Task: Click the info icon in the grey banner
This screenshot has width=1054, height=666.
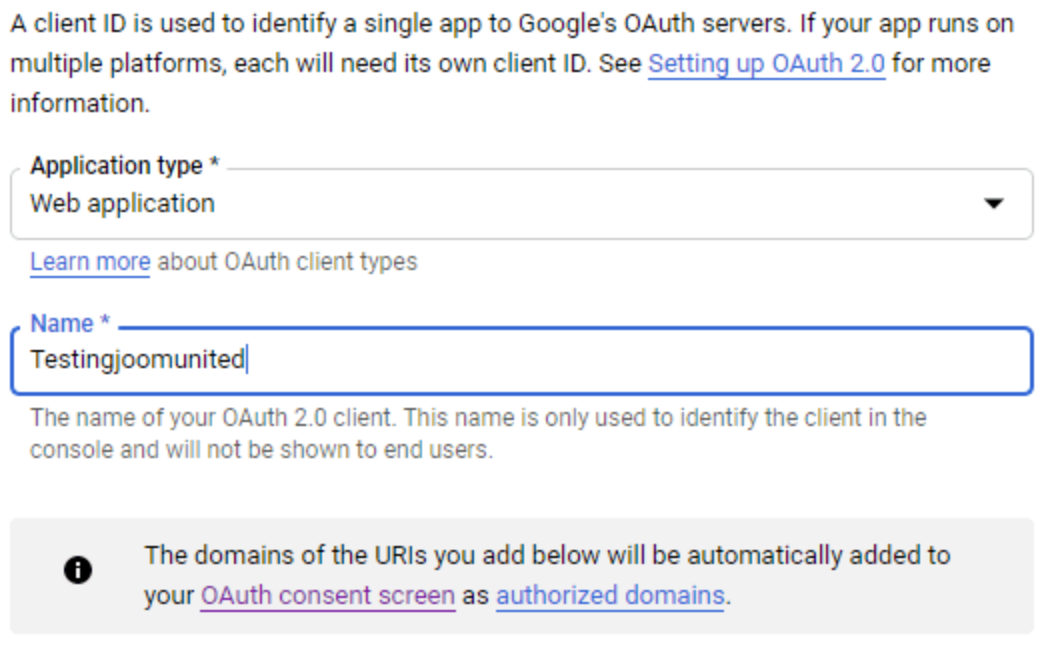Action: click(78, 571)
